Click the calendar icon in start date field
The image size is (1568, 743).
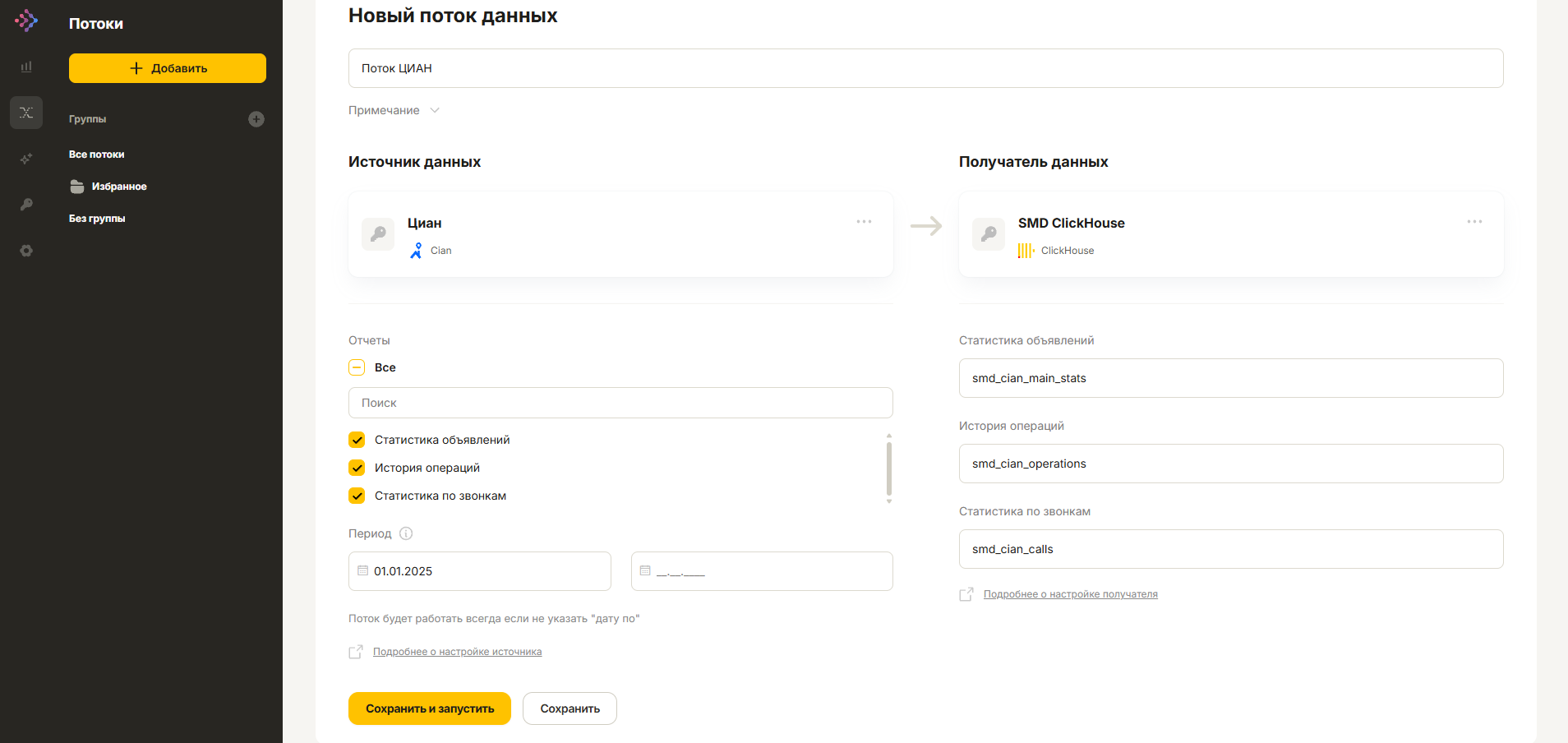[x=362, y=570]
